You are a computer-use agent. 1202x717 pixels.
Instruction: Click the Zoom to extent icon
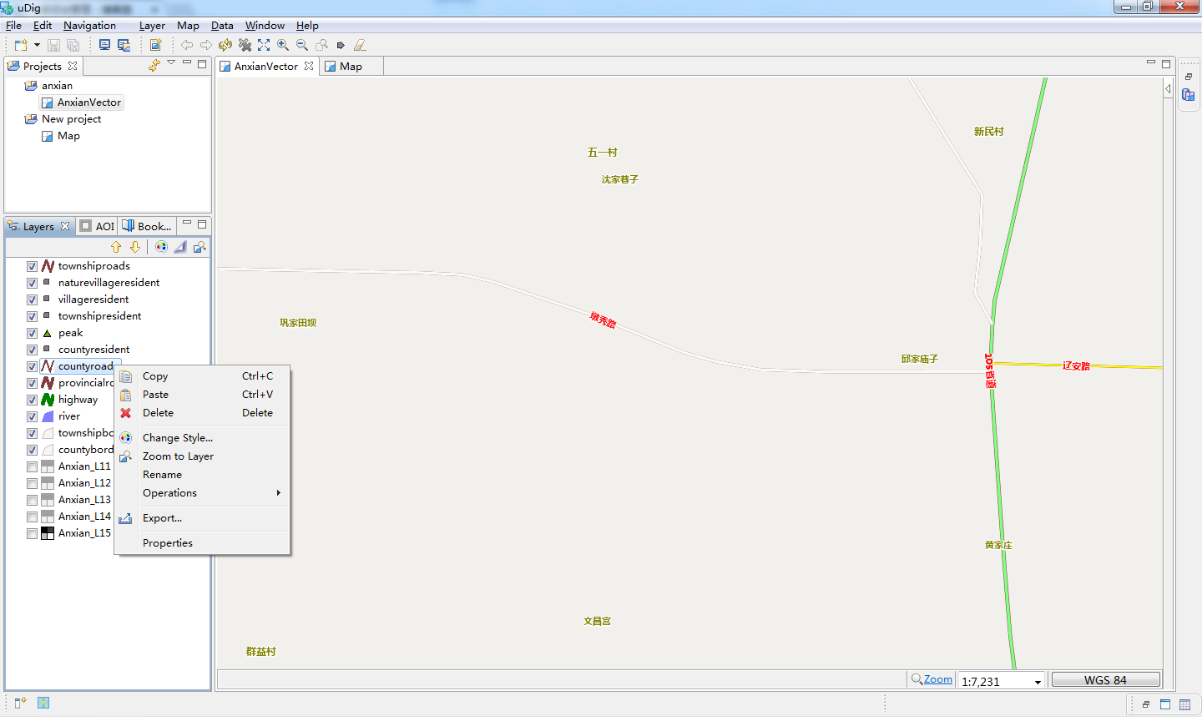pos(263,45)
